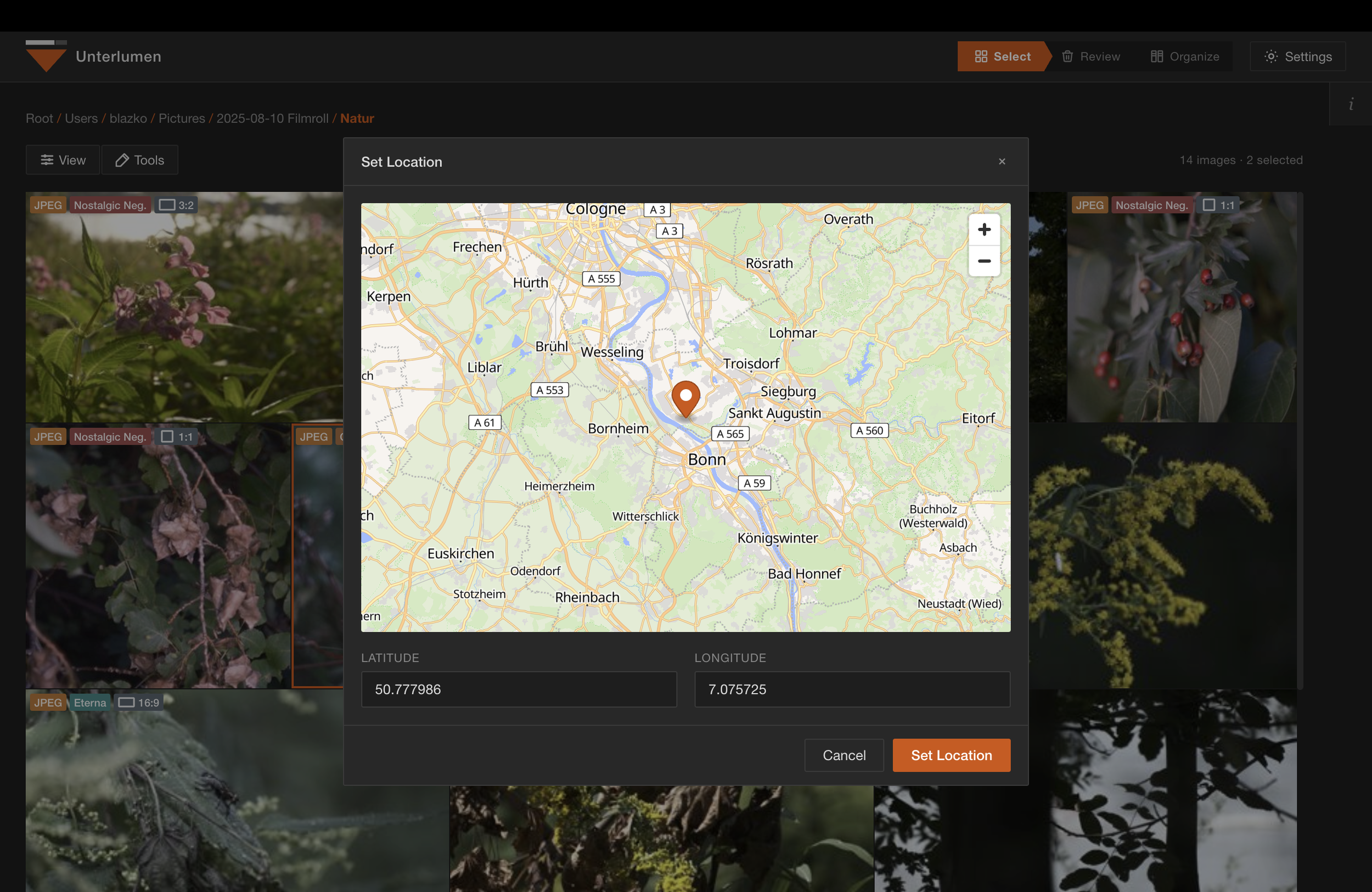
Task: Open the Tools menu
Action: [139, 160]
